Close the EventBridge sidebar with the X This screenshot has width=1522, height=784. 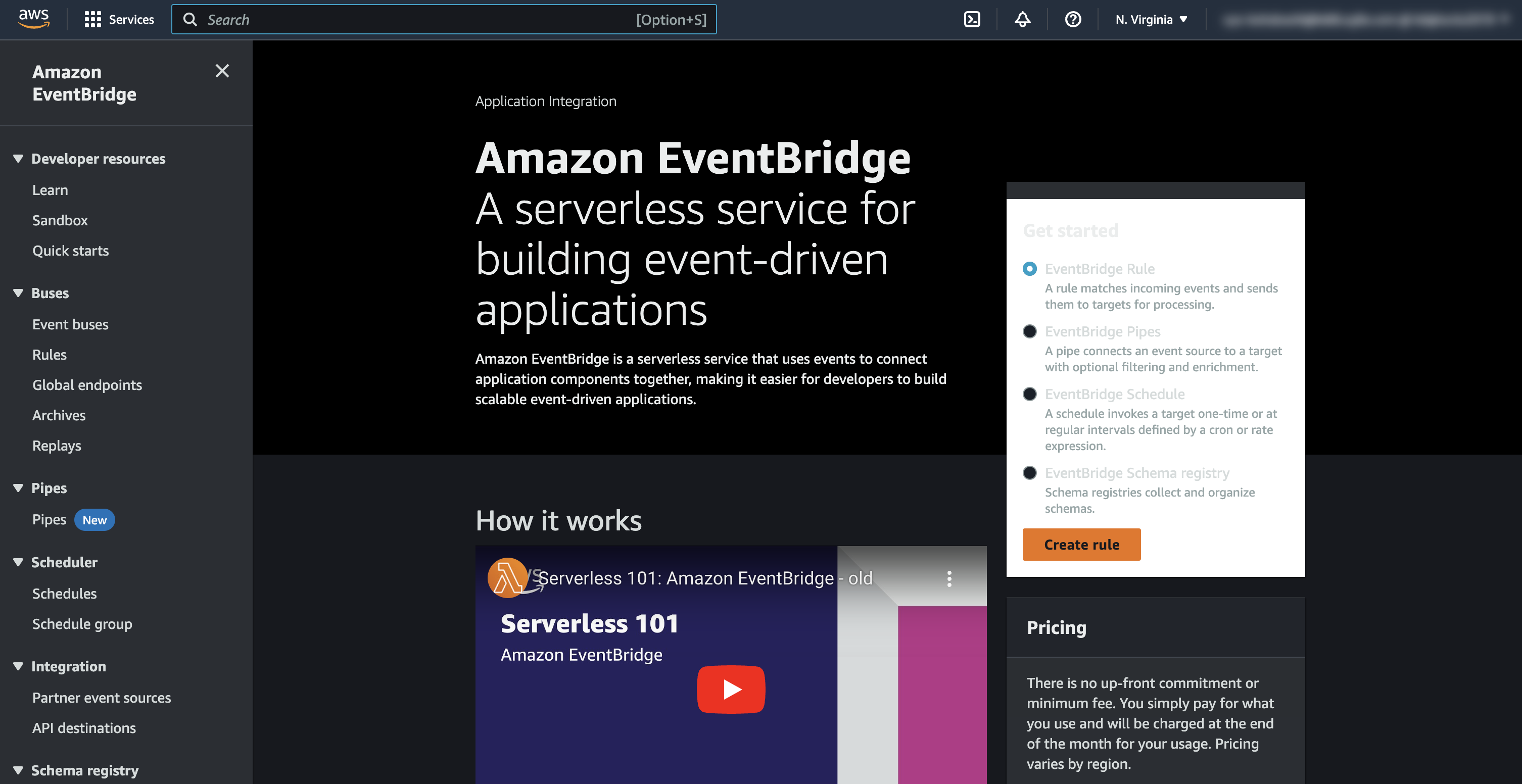point(221,71)
